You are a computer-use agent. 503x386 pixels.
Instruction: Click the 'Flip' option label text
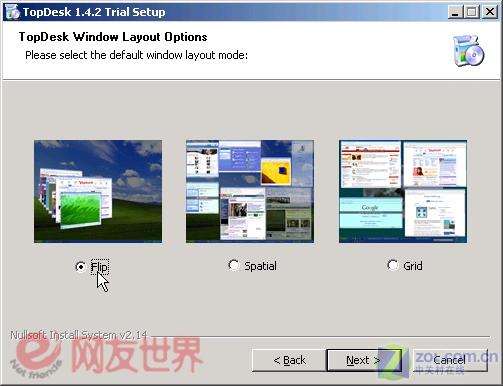[99, 267]
